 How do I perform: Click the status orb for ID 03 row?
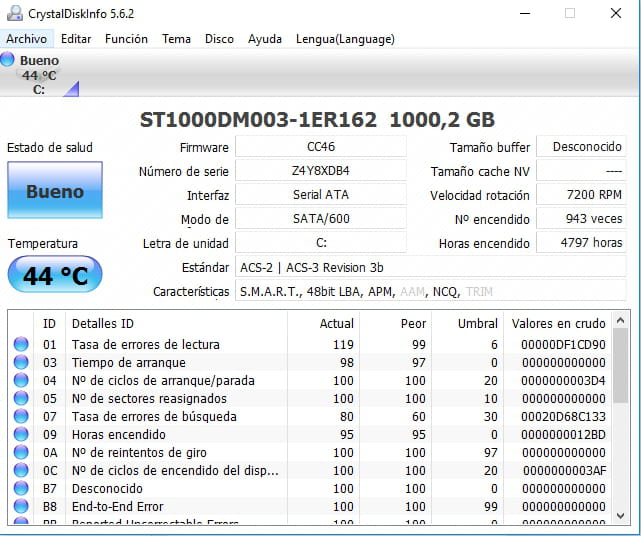tap(21, 362)
